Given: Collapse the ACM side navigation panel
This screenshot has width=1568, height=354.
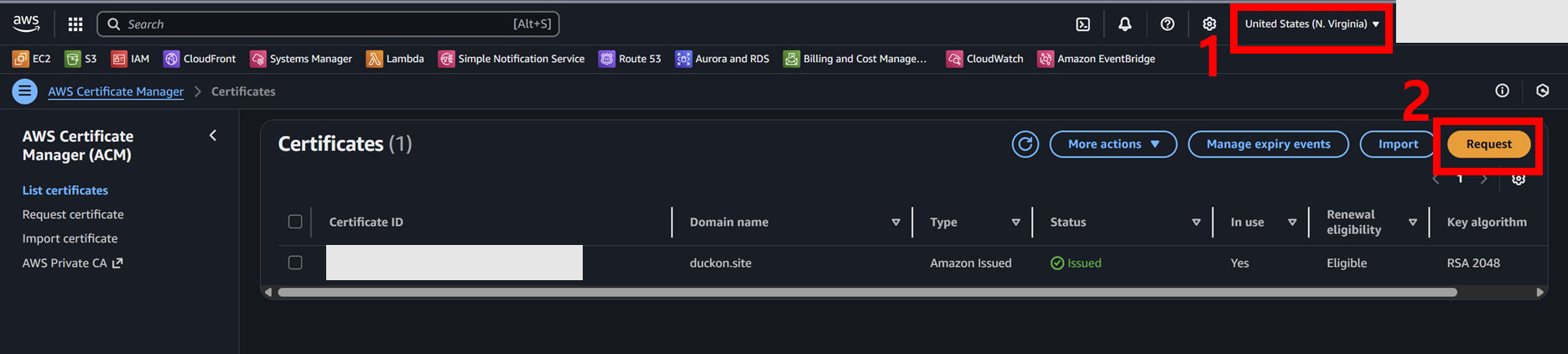Looking at the screenshot, I should (x=213, y=135).
